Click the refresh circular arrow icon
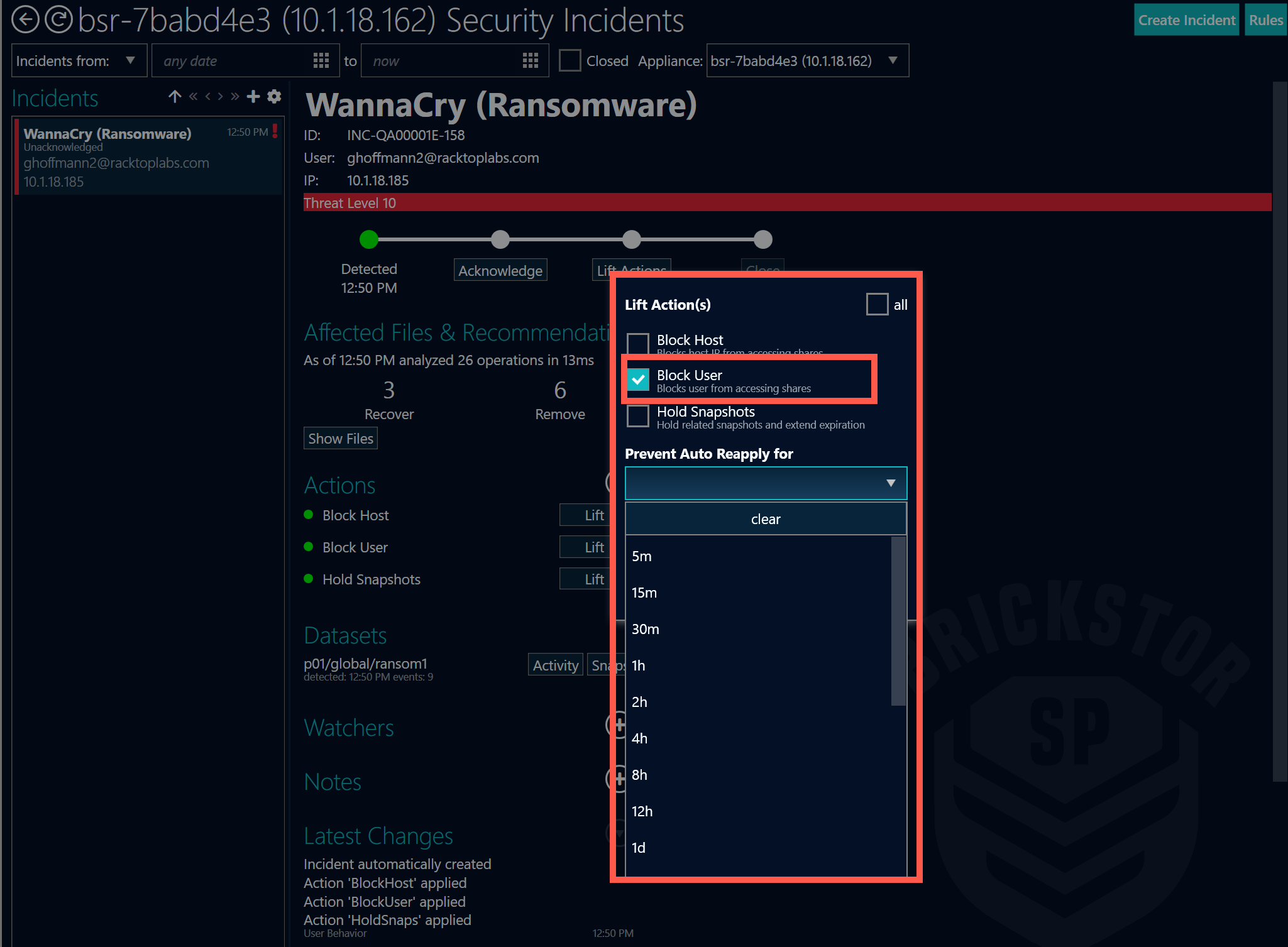This screenshot has width=1288, height=947. click(58, 19)
